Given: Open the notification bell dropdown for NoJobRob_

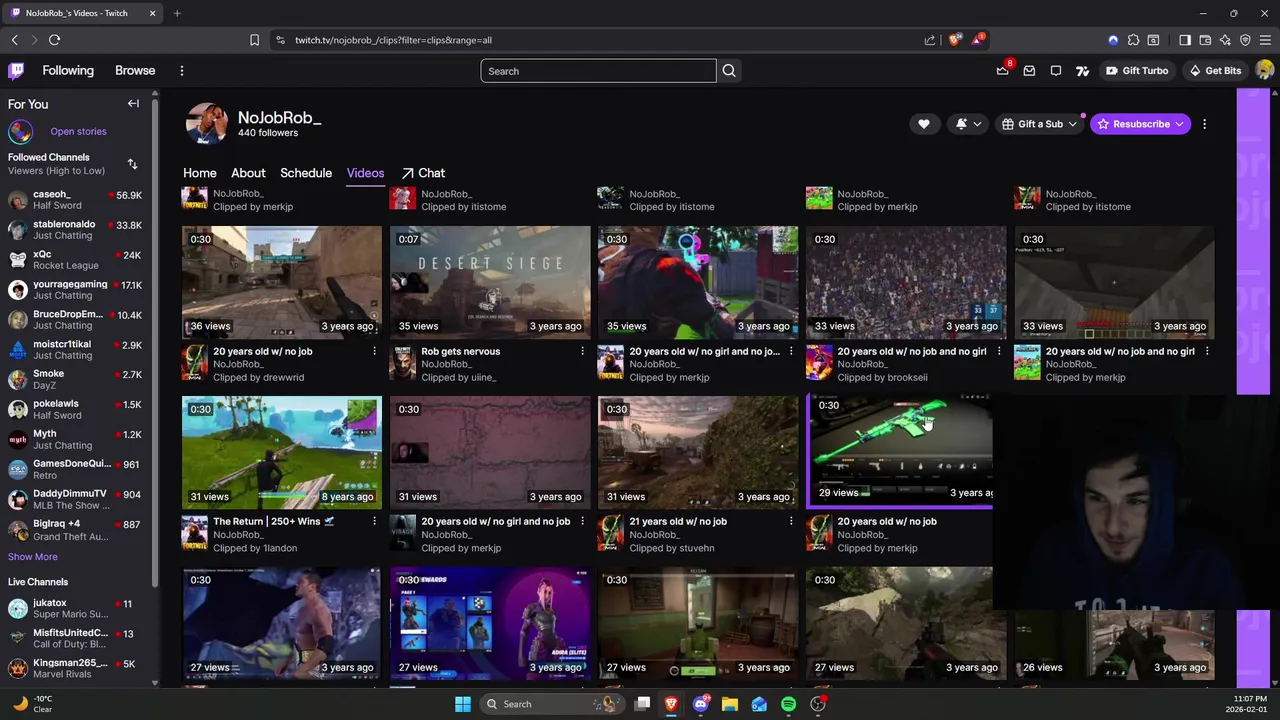Looking at the screenshot, I should 968,124.
